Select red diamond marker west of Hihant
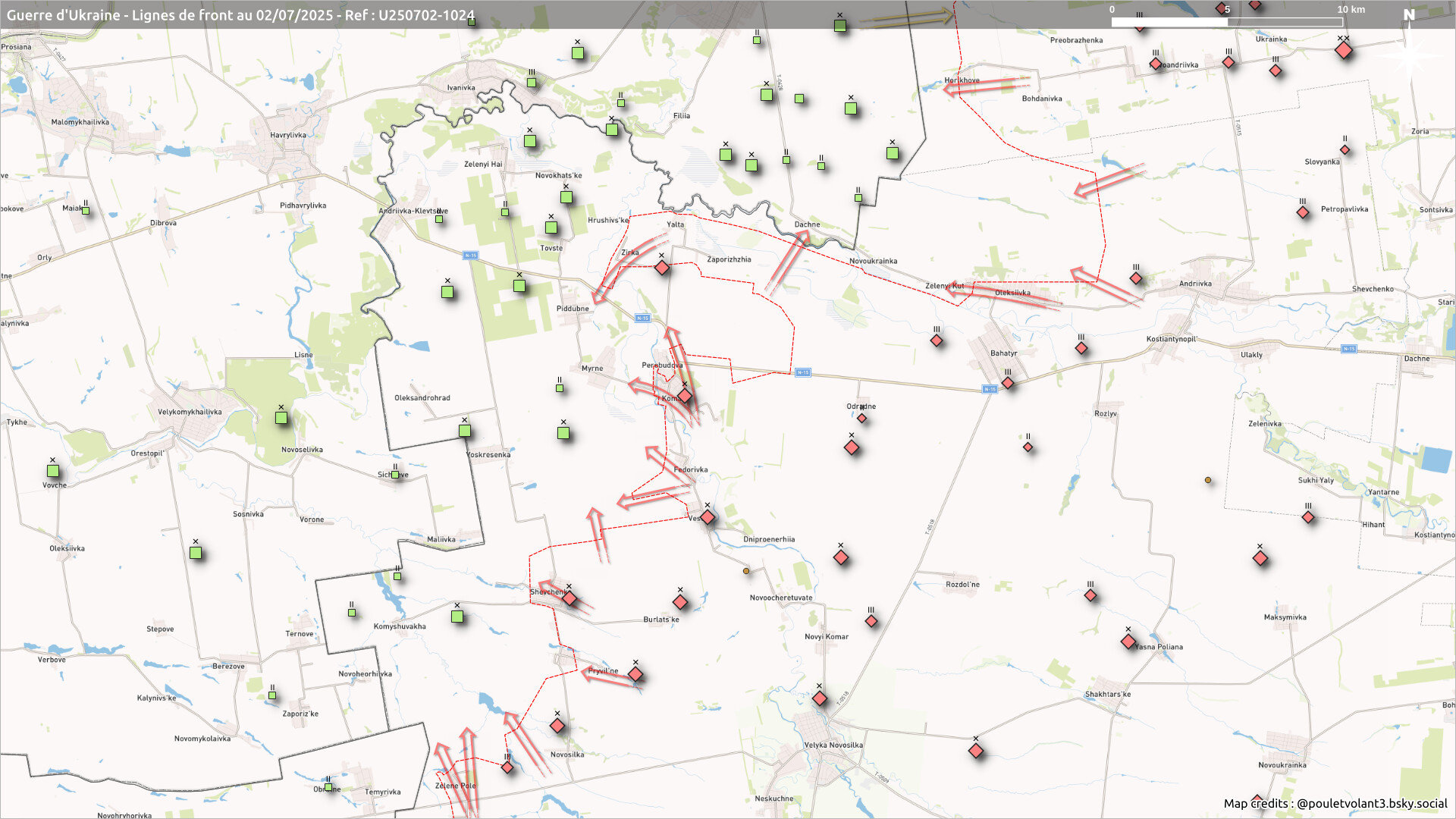1456x819 pixels. (x=1308, y=517)
